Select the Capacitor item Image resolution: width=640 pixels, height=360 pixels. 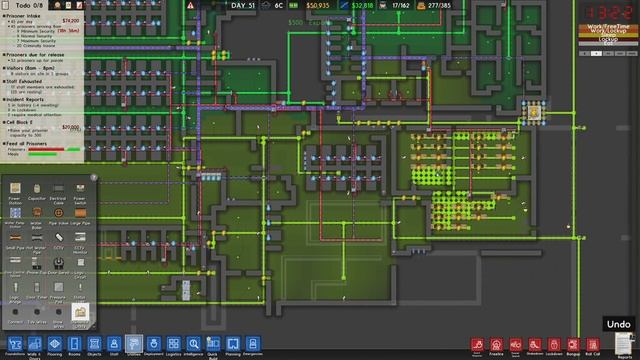pyautogui.click(x=37, y=188)
